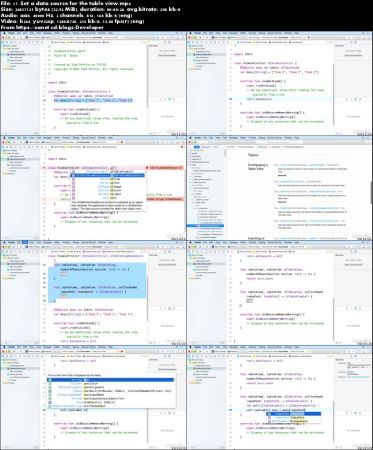Click the red error banner on the class line
The image size is (373, 450).
click(x=164, y=168)
